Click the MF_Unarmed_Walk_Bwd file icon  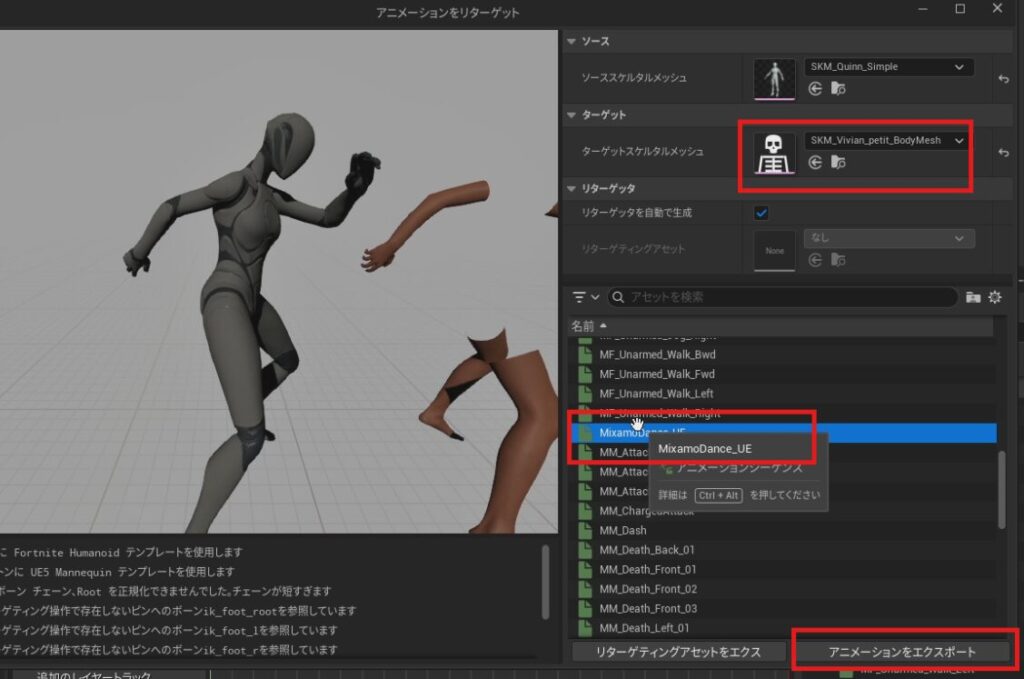tap(585, 355)
